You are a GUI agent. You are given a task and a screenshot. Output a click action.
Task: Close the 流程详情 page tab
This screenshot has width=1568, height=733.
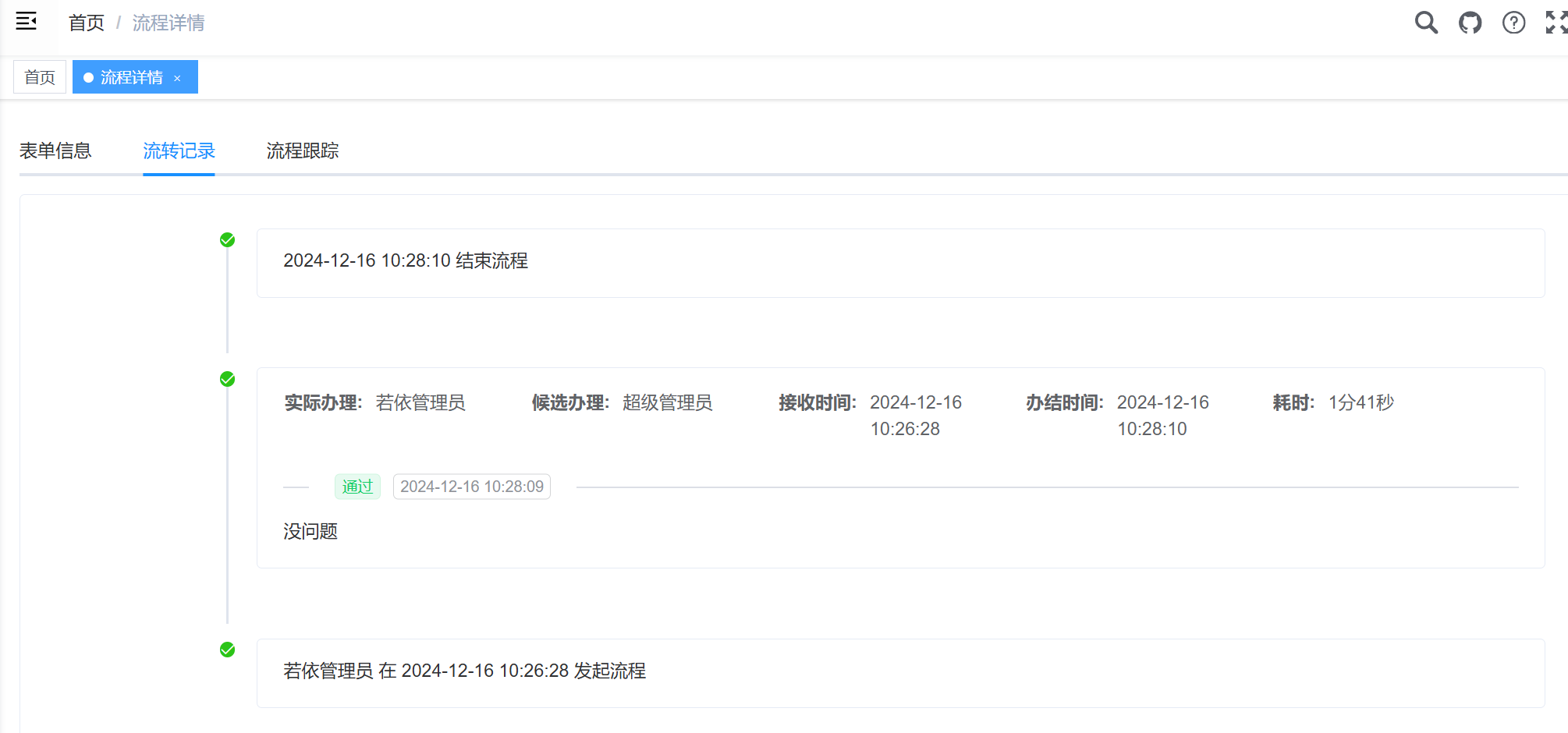click(x=178, y=78)
